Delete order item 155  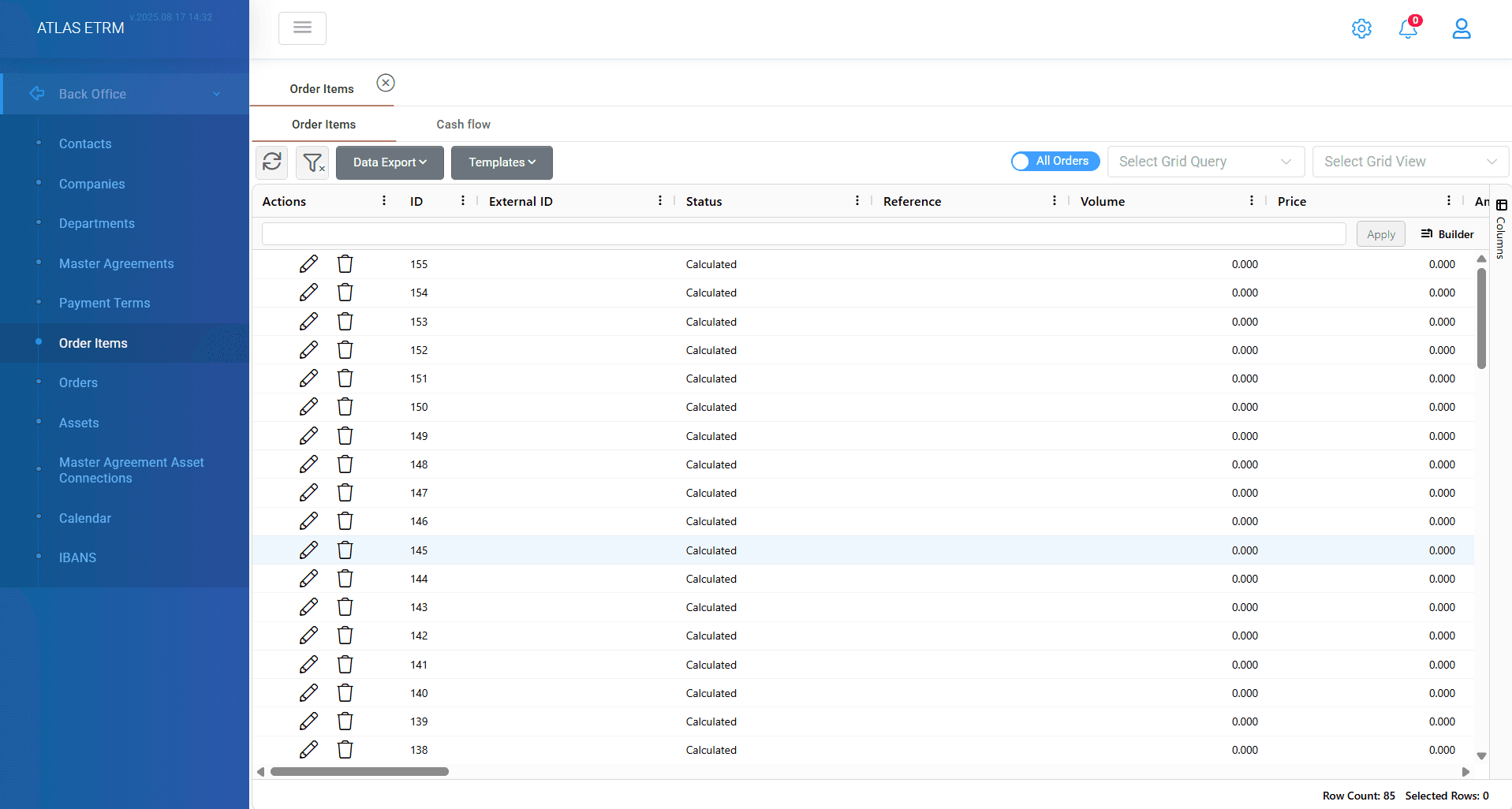tap(345, 264)
